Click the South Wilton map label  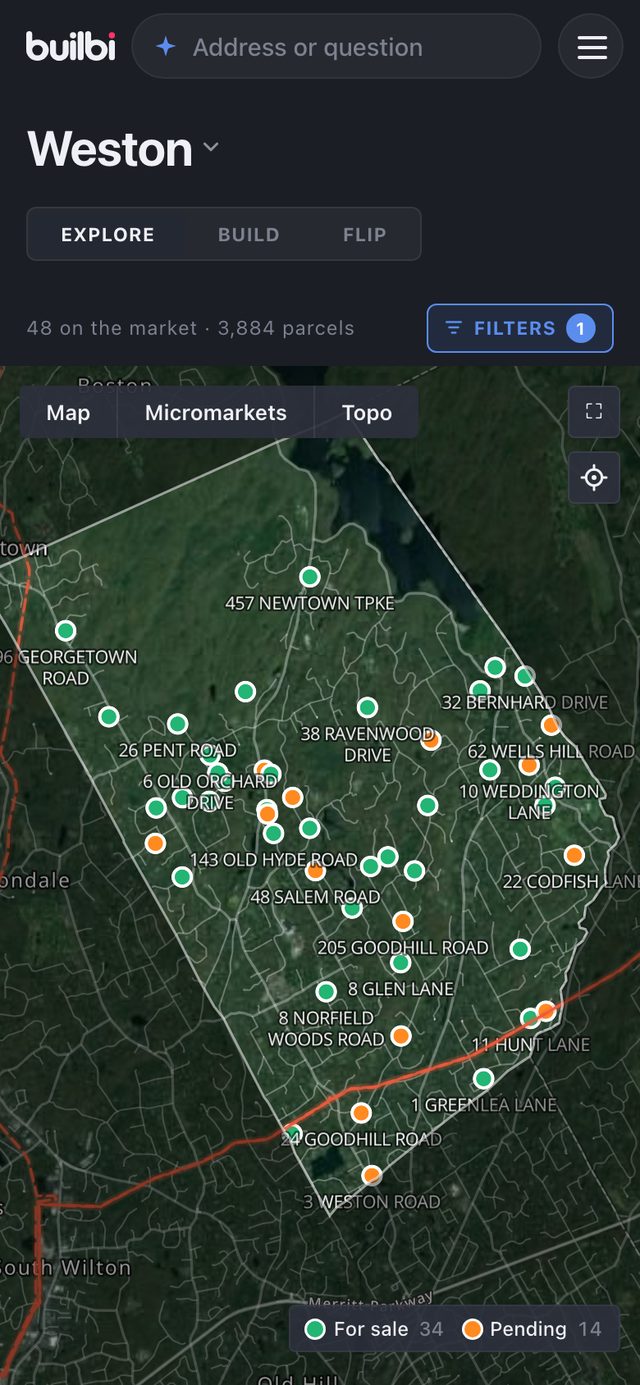[x=65, y=1267]
